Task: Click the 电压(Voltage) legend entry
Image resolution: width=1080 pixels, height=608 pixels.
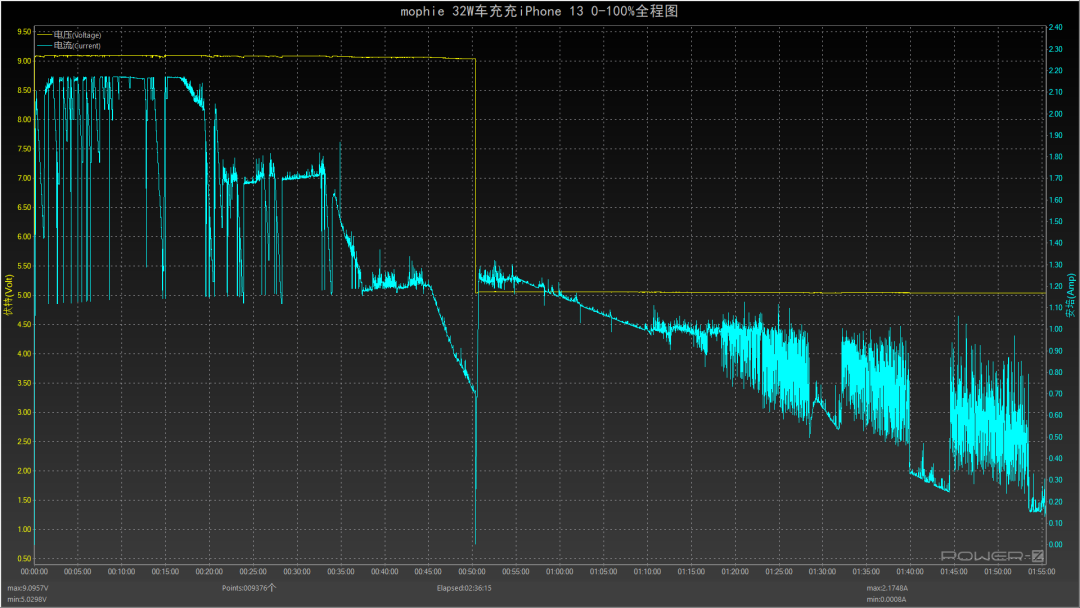Action: 69,35
